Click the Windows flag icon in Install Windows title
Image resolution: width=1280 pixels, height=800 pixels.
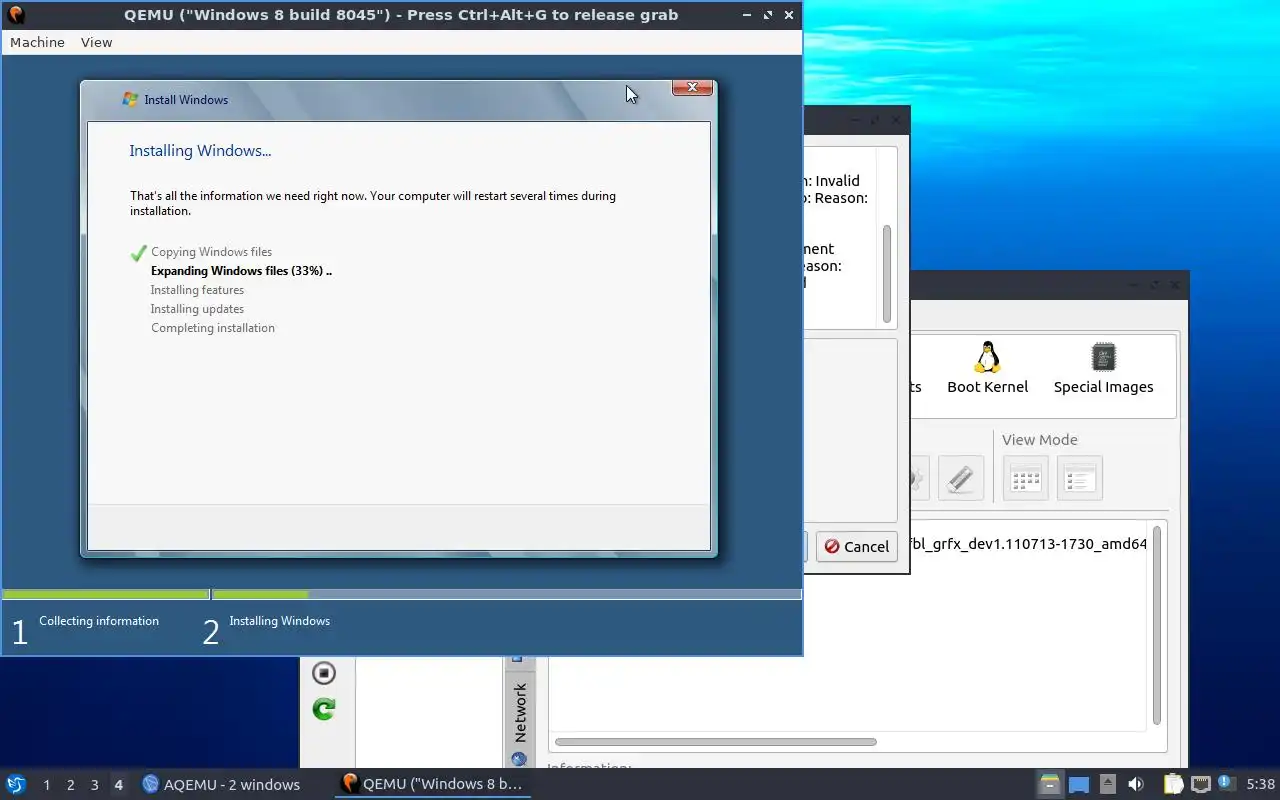pyautogui.click(x=129, y=99)
